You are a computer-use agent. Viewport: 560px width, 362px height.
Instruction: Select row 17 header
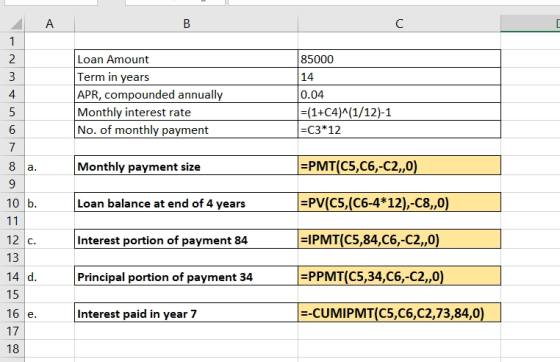click(x=12, y=331)
